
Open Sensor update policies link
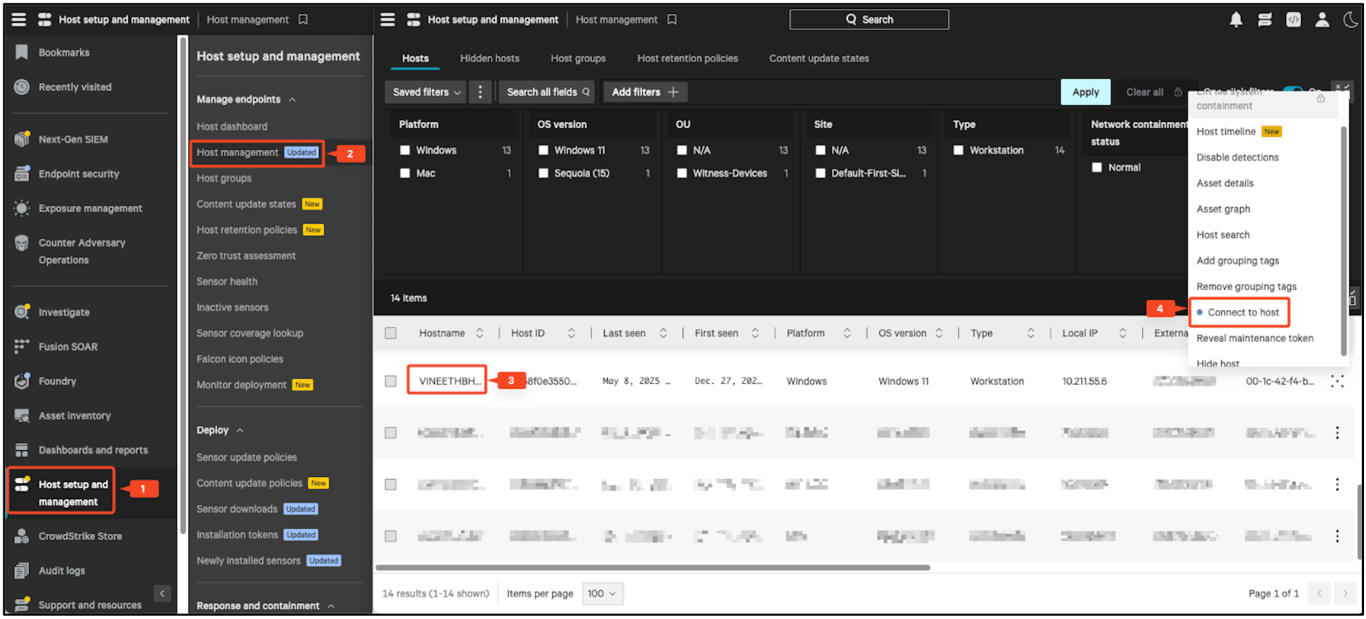tap(247, 457)
